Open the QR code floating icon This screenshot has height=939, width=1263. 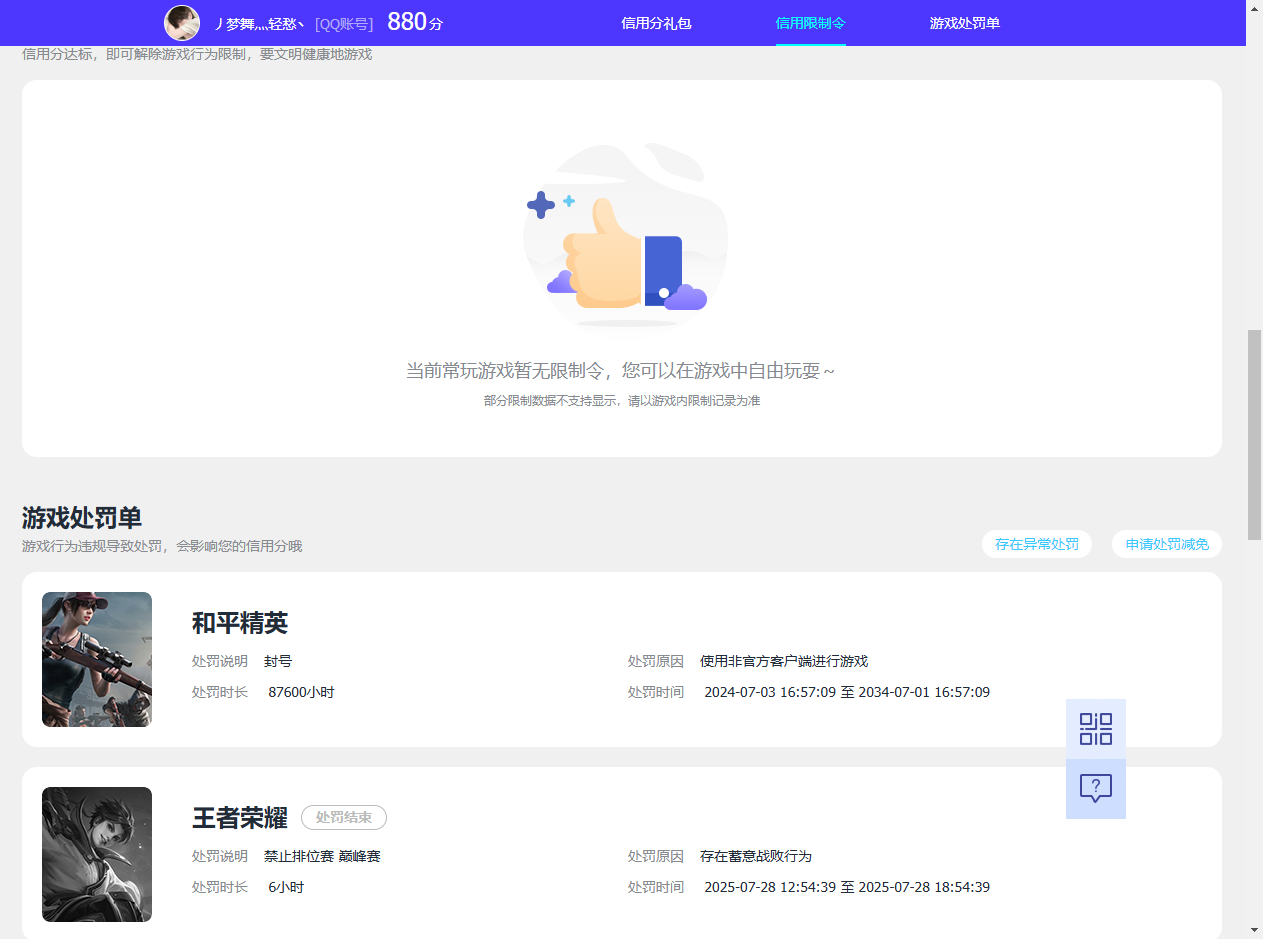click(1096, 729)
